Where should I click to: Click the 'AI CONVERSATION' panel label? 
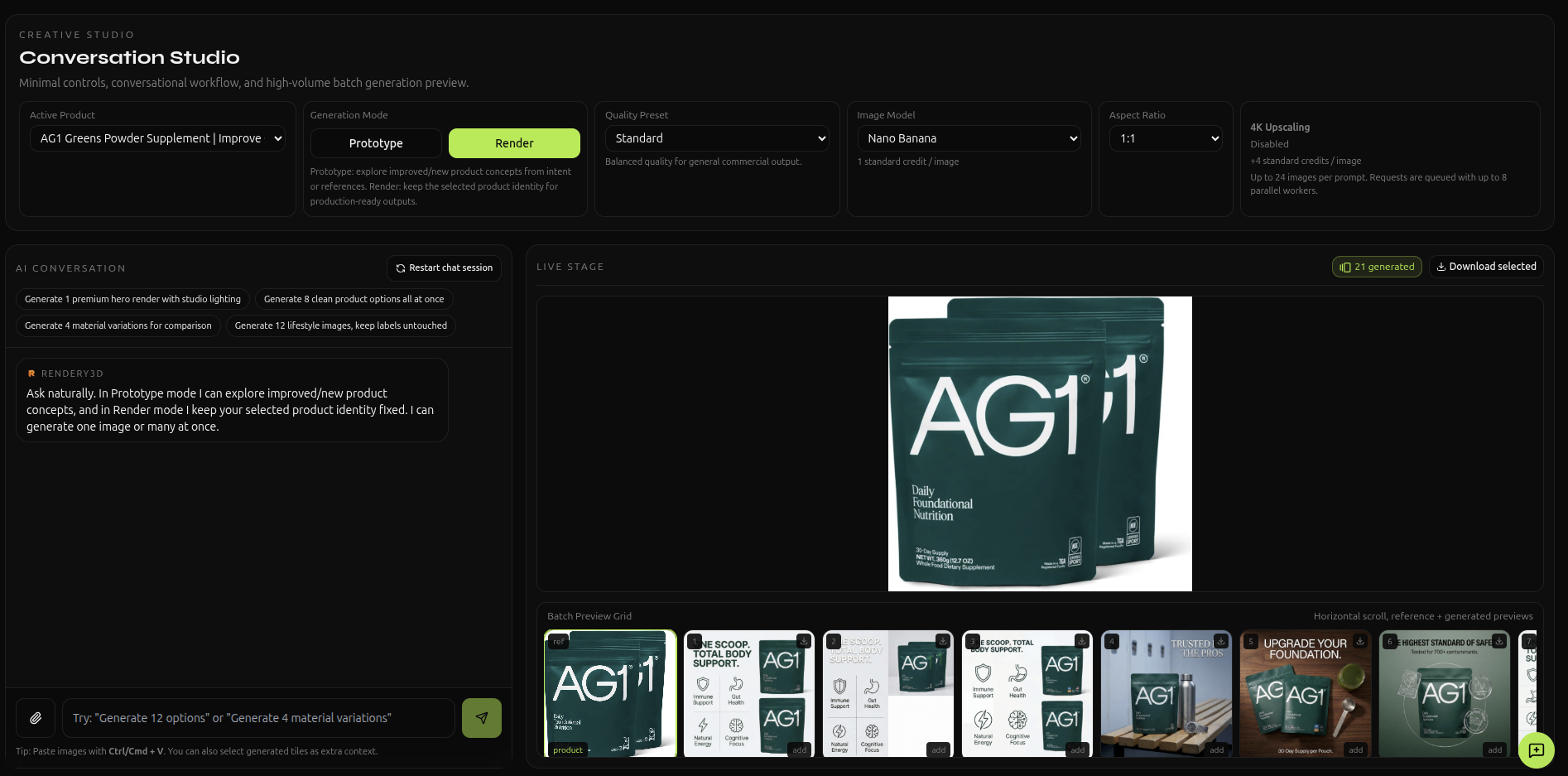pyautogui.click(x=71, y=268)
